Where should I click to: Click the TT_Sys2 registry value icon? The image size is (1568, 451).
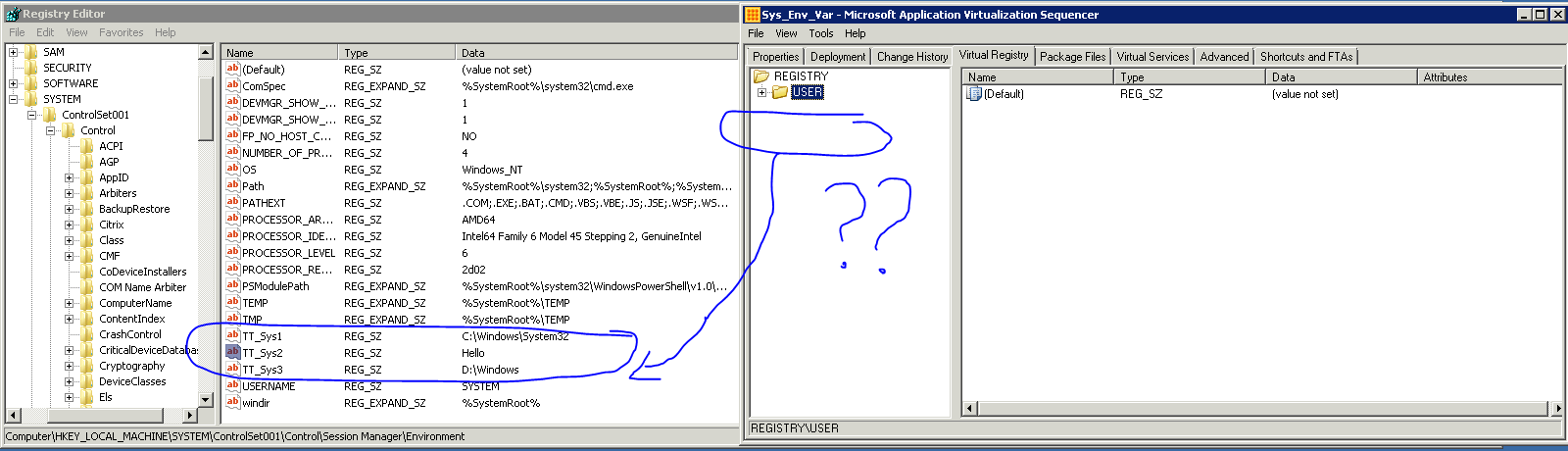[x=232, y=352]
